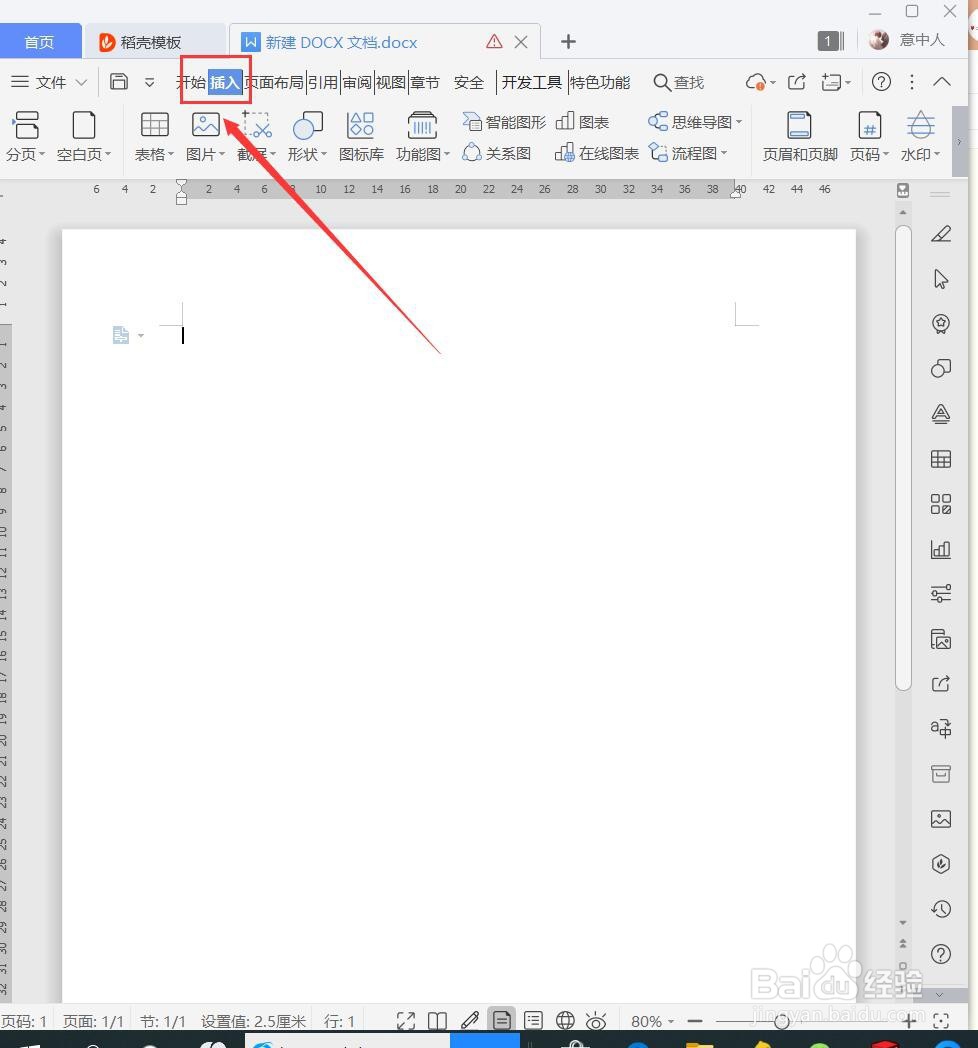Click the 分页 page break icon
Screen dimensions: 978x1048
tap(26, 125)
